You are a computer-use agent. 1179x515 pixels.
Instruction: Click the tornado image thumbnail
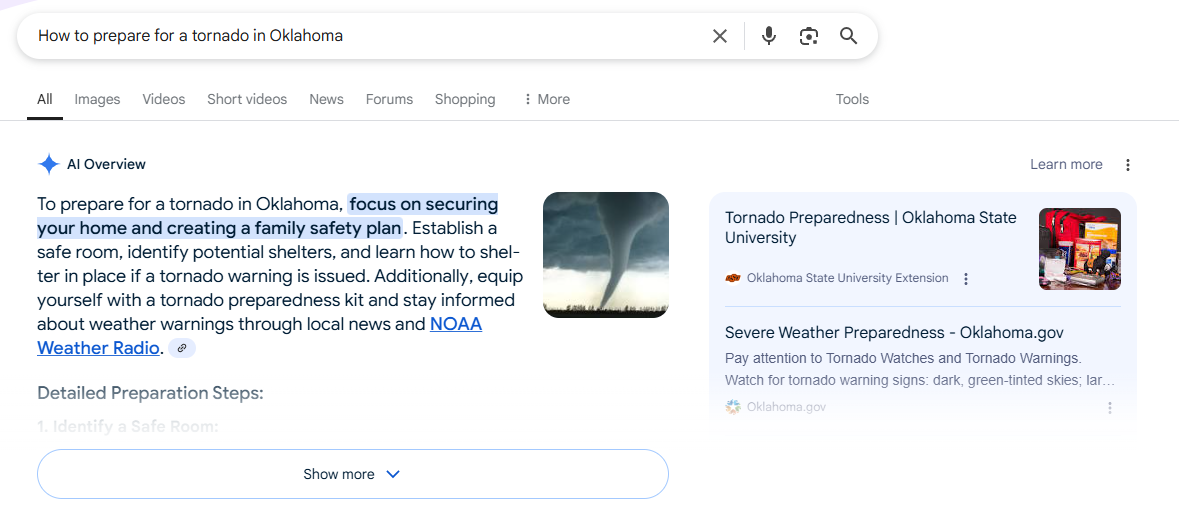point(605,255)
